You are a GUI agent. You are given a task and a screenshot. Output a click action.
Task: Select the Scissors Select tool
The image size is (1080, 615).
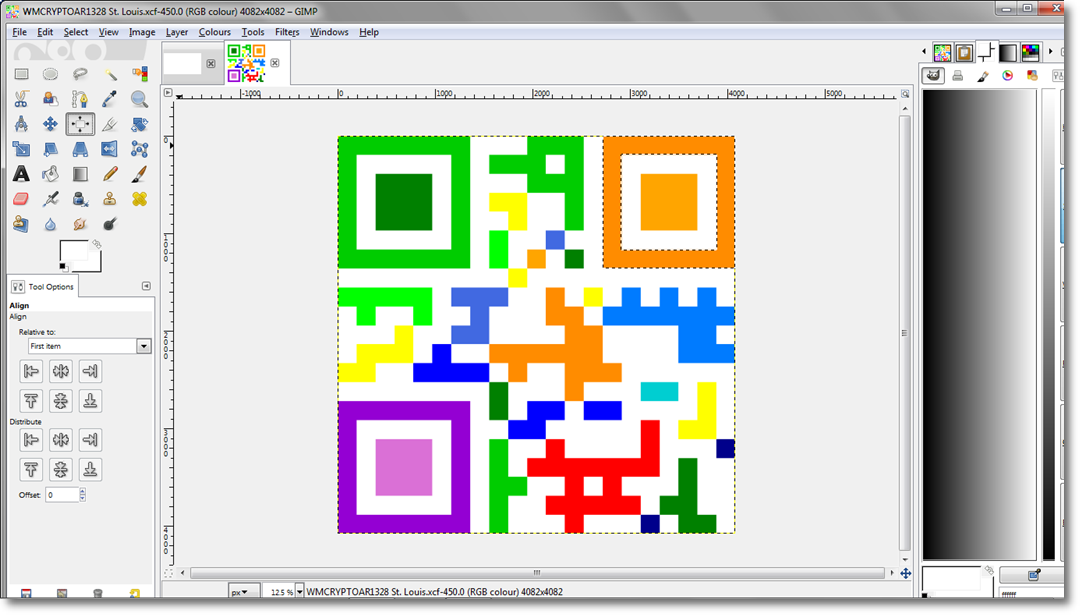pyautogui.click(x=21, y=99)
